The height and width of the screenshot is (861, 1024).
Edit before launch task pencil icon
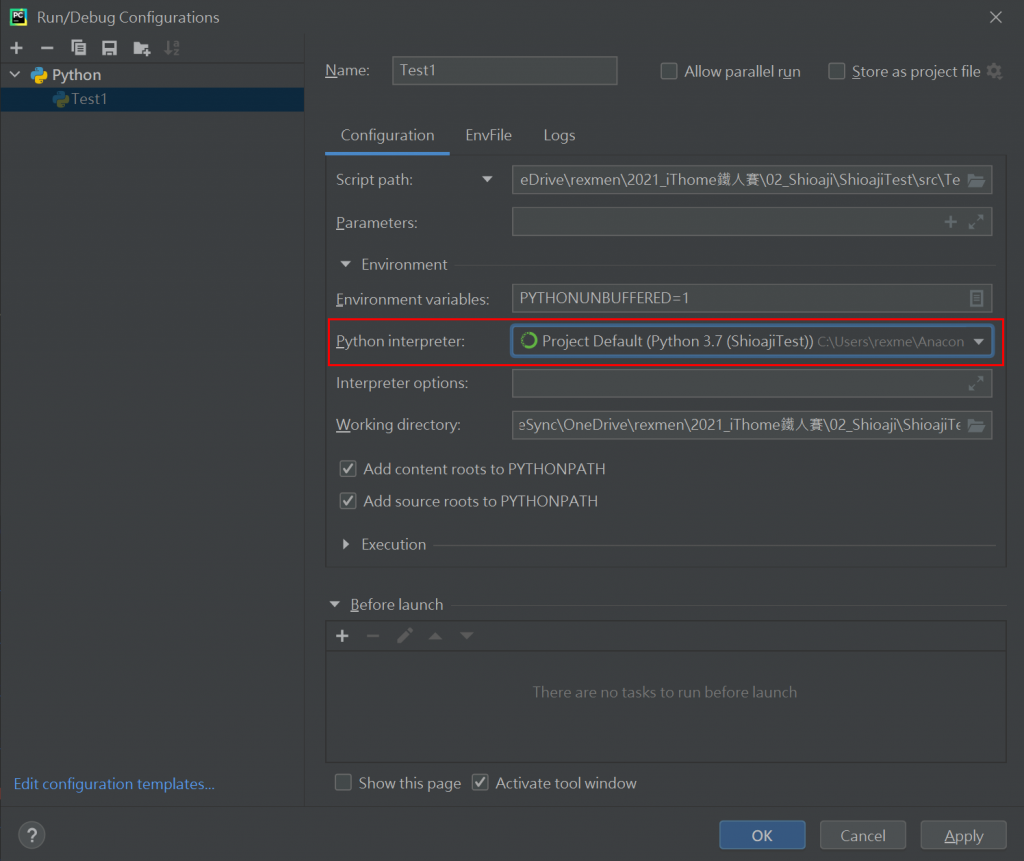[x=404, y=636]
